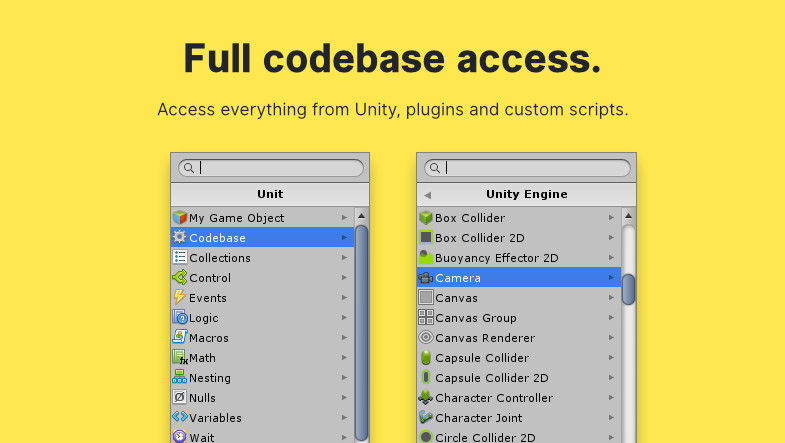
Task: Go back using Unity Engine header arrow
Action: (428, 195)
